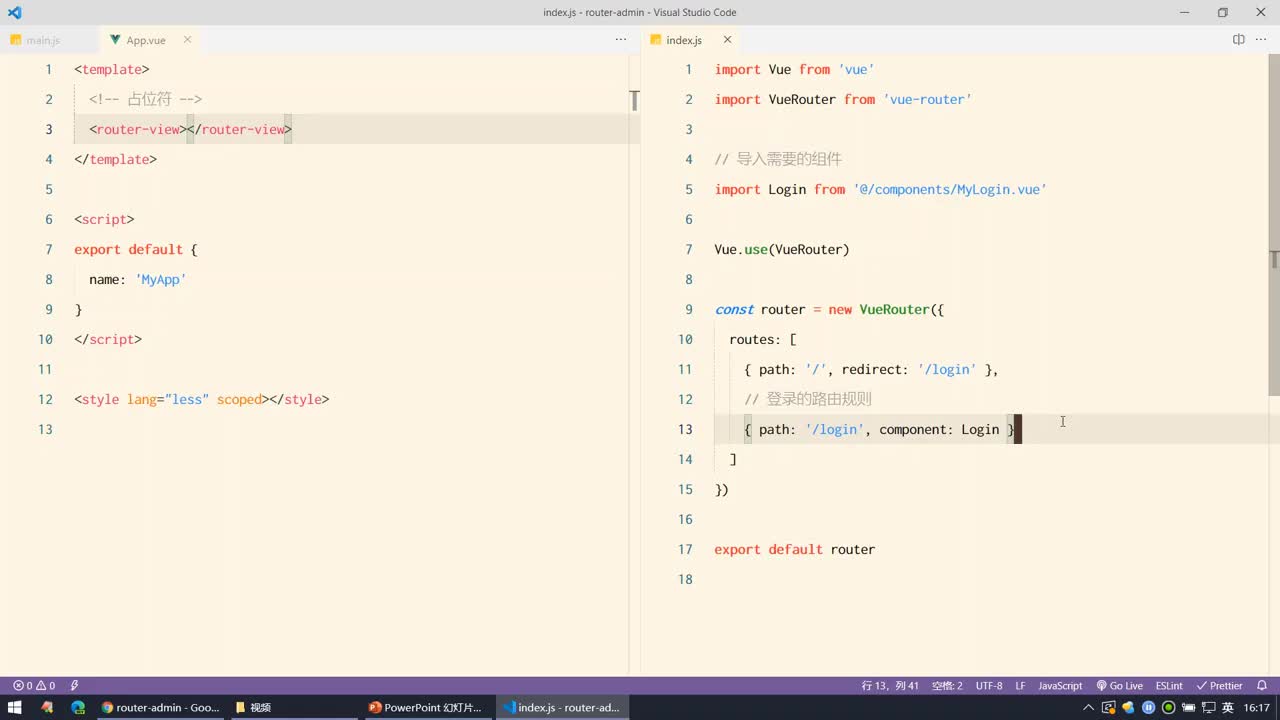This screenshot has height=720, width=1280.
Task: Click line number 13 in index.js
Action: pyautogui.click(x=685, y=429)
